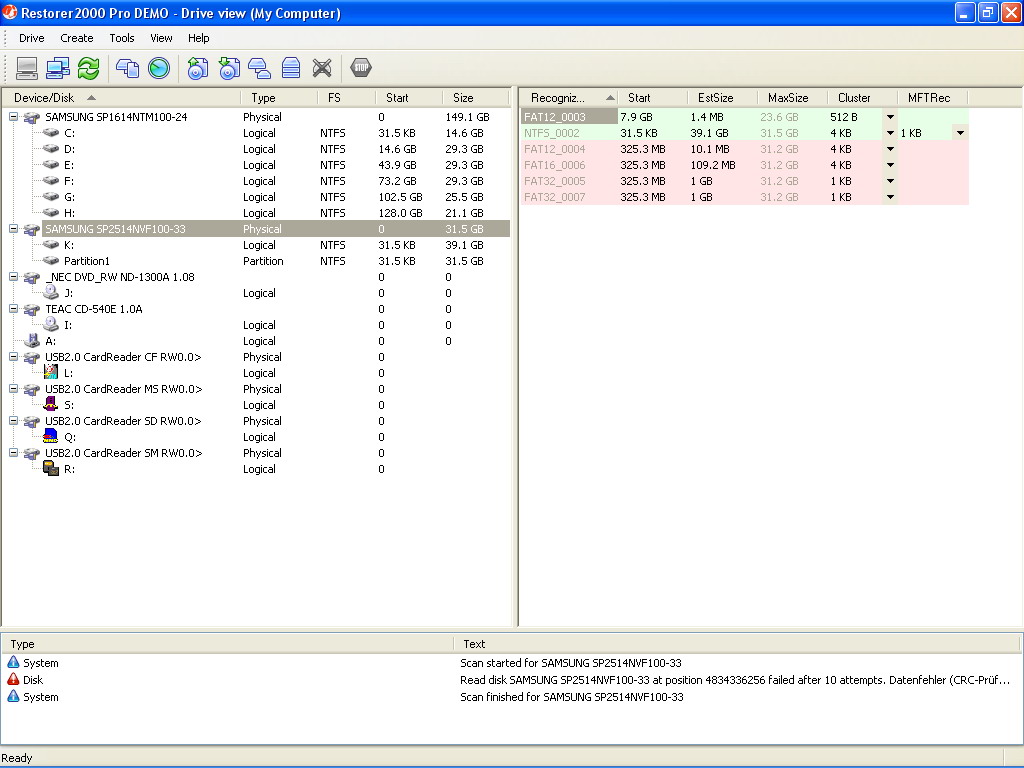
Task: Open the Drive menu
Action: [x=31, y=38]
